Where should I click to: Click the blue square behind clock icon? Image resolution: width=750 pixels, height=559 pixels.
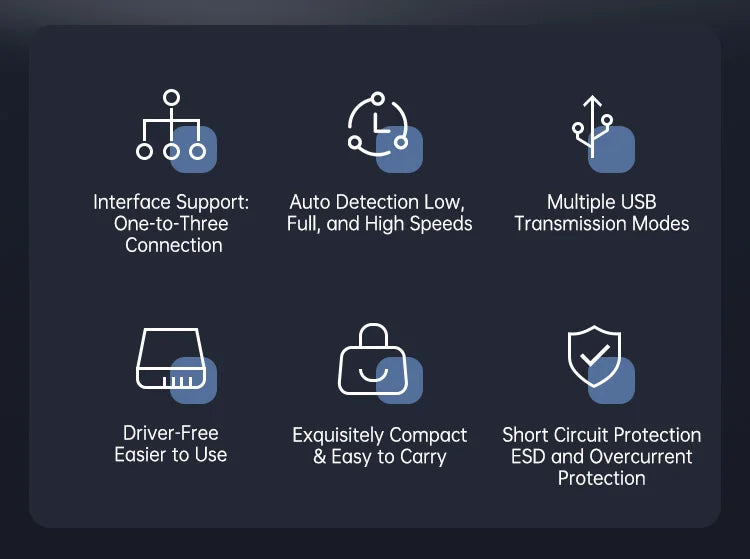pyautogui.click(x=399, y=149)
